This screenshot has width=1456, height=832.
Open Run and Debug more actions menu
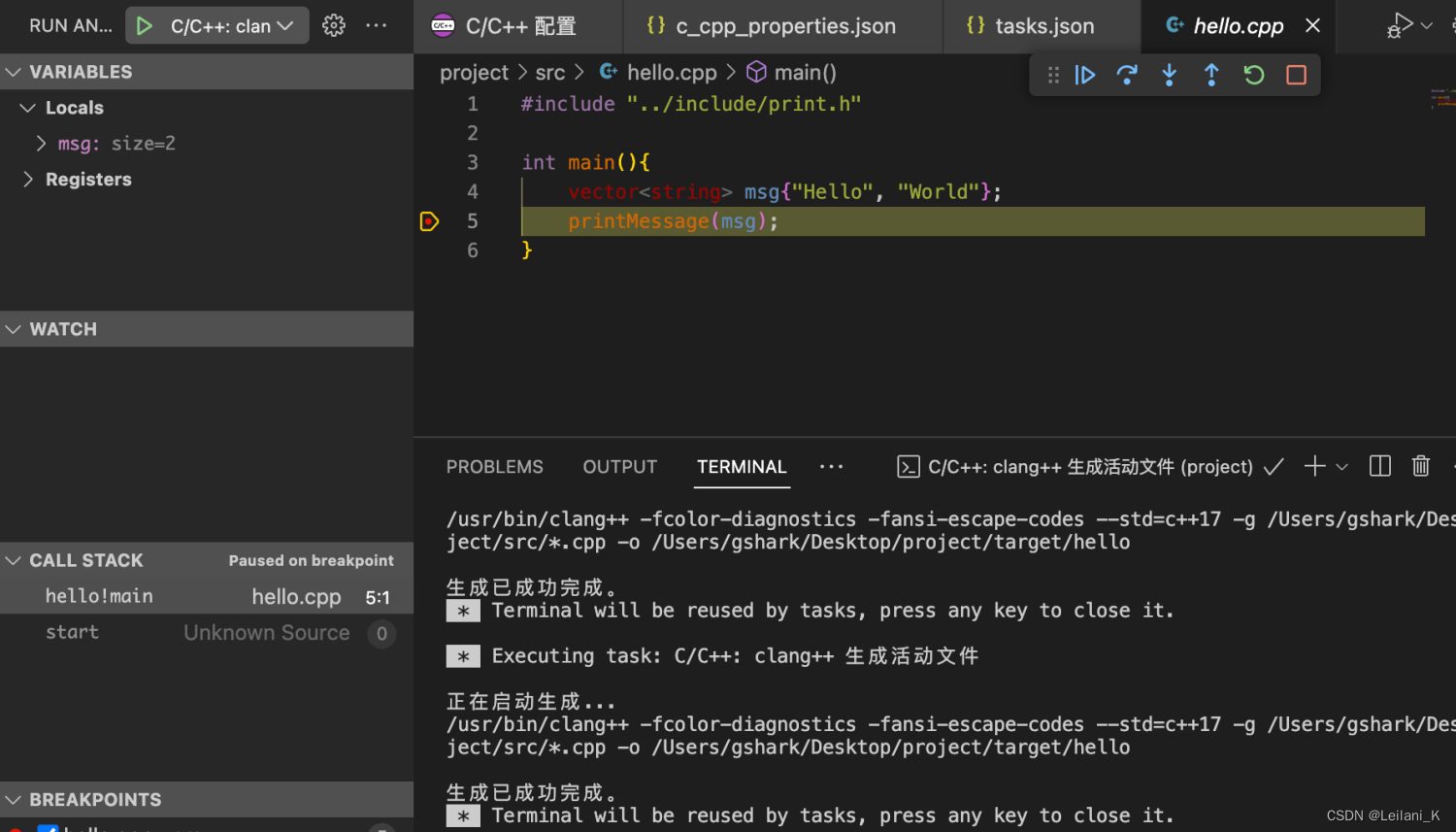(377, 26)
